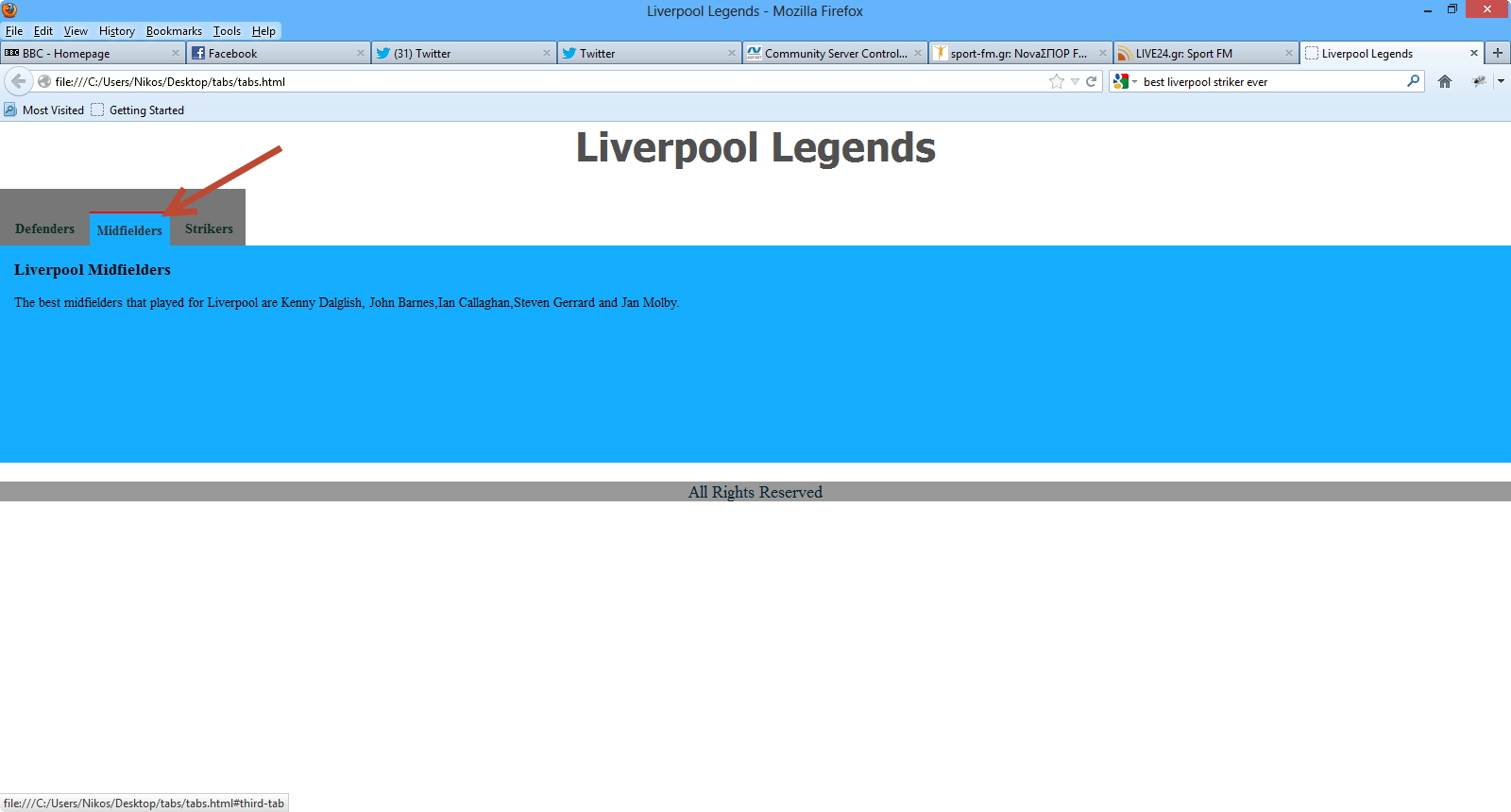
Task: Click the Most Visited bookmark icon
Action: coord(10,110)
